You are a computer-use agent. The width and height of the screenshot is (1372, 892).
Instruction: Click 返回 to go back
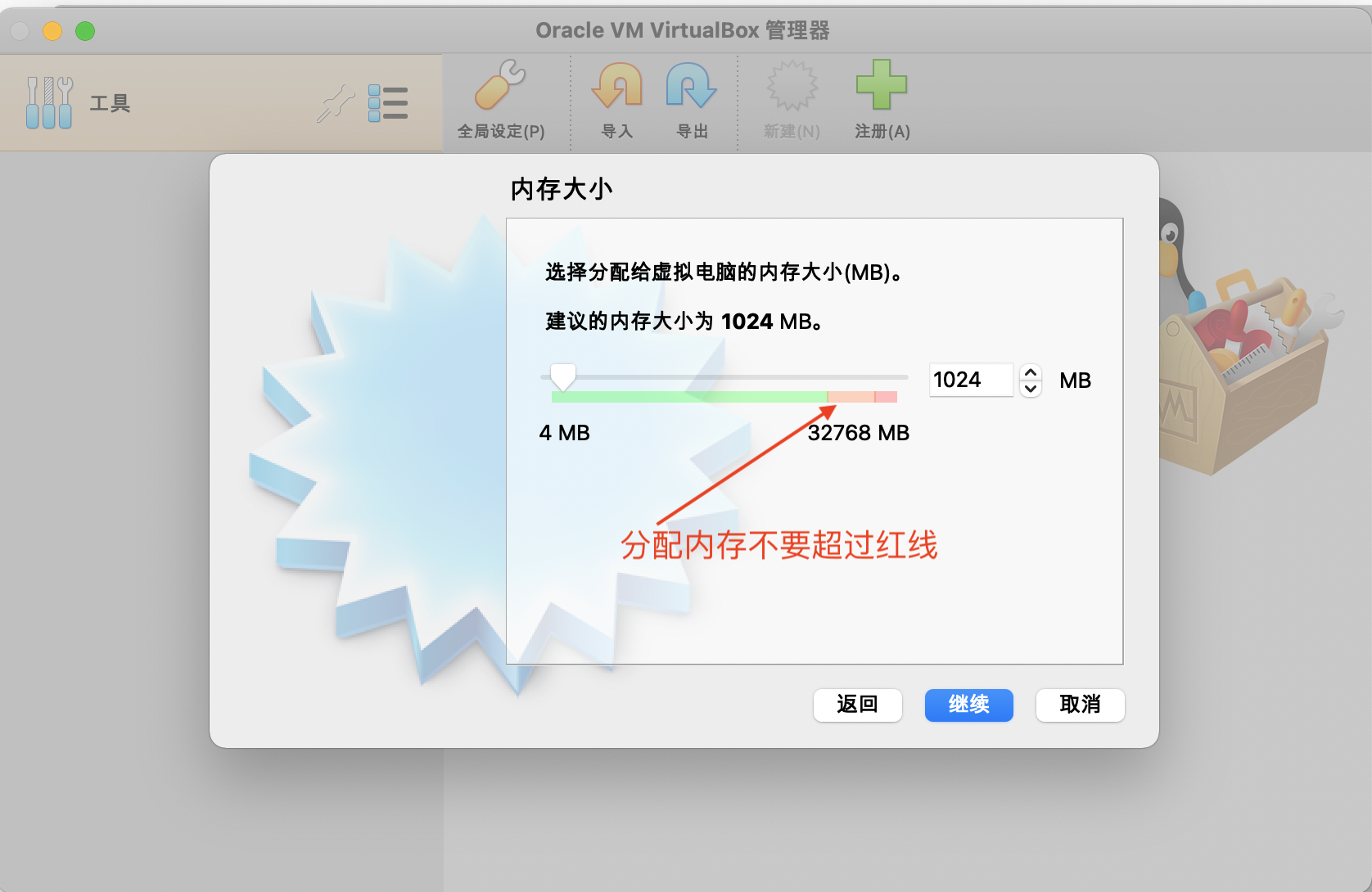[x=857, y=705]
